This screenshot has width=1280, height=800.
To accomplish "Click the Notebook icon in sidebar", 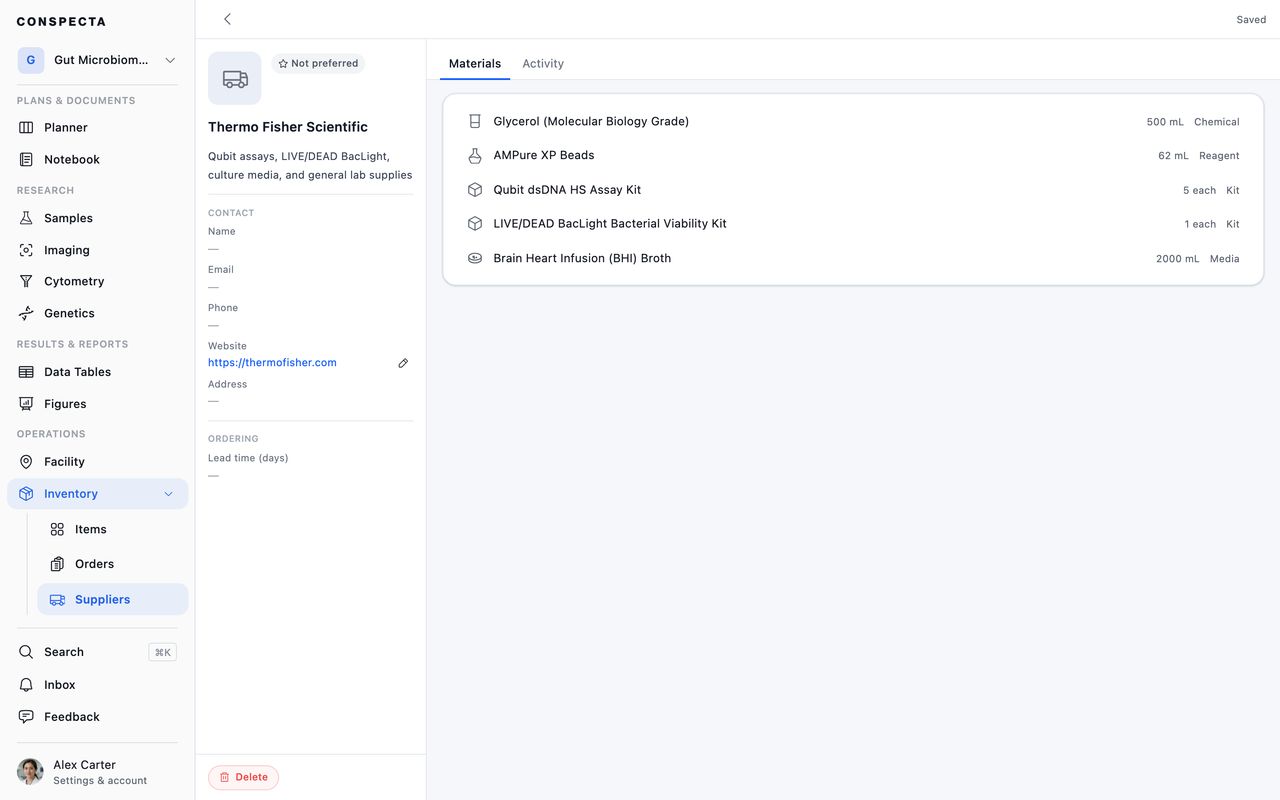I will coord(26,160).
